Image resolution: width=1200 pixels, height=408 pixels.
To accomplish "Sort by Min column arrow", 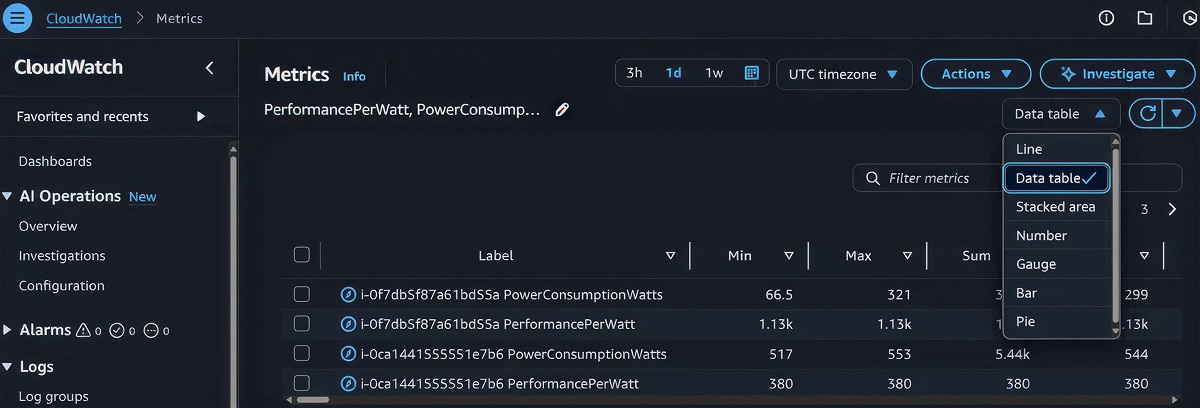I will pyautogui.click(x=789, y=256).
